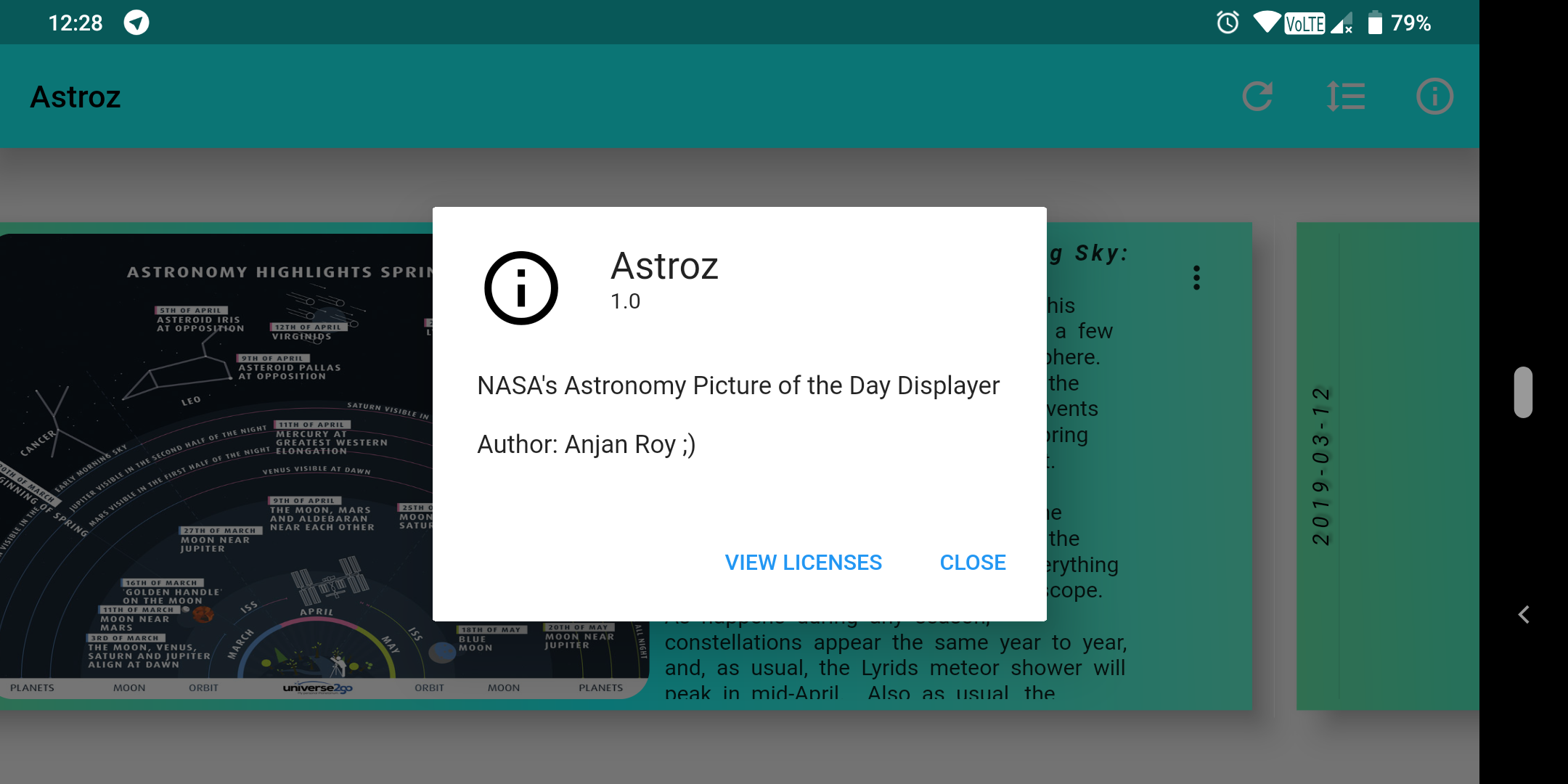The image size is (1568, 784).
Task: Tap the alarm clock status icon
Action: click(1228, 23)
